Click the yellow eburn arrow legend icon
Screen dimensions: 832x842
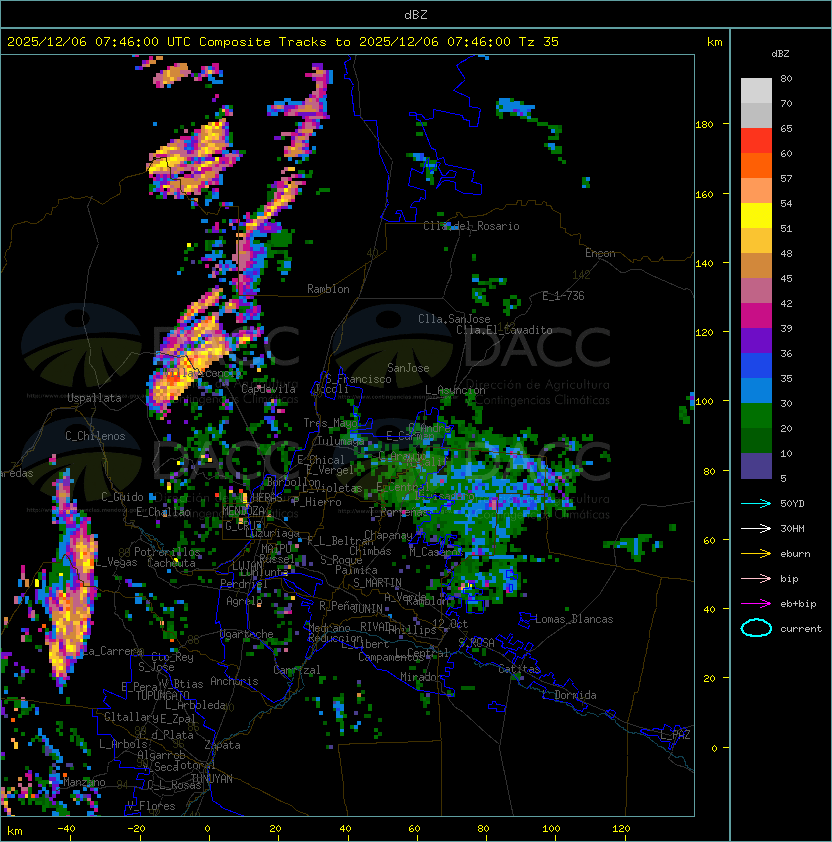click(756, 554)
